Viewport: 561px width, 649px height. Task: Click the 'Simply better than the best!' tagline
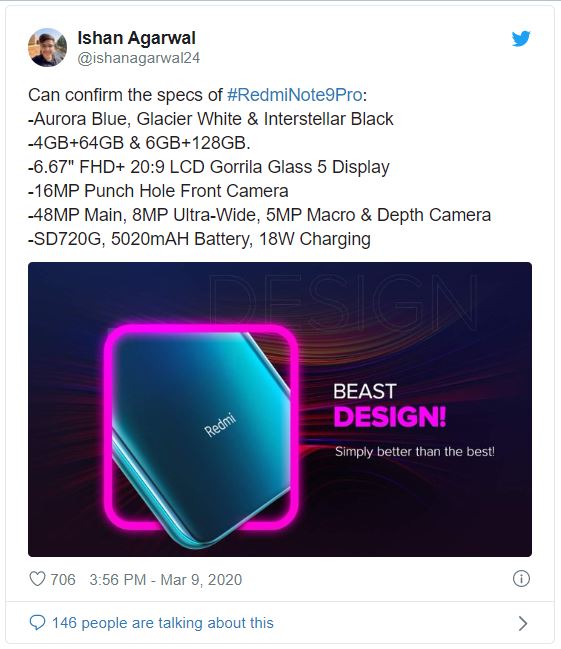[x=415, y=451]
